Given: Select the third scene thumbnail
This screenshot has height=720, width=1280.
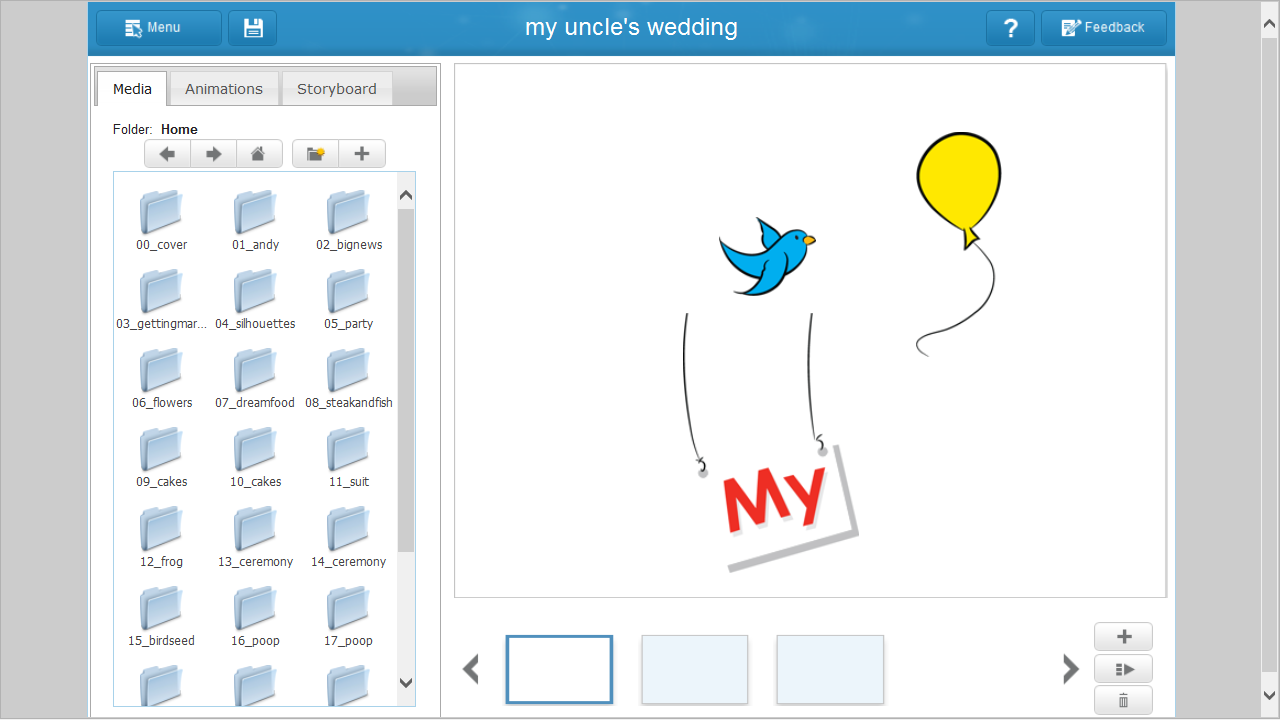Looking at the screenshot, I should click(830, 669).
